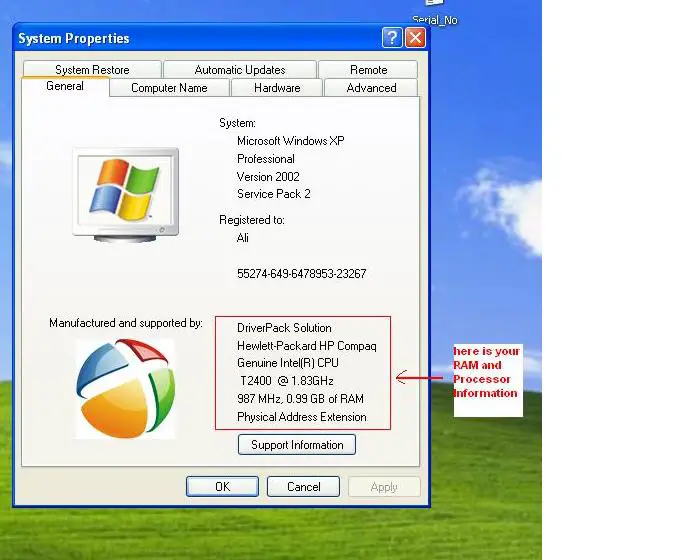The image size is (700, 560).
Task: Open the Computer Name tab
Action: click(x=169, y=88)
